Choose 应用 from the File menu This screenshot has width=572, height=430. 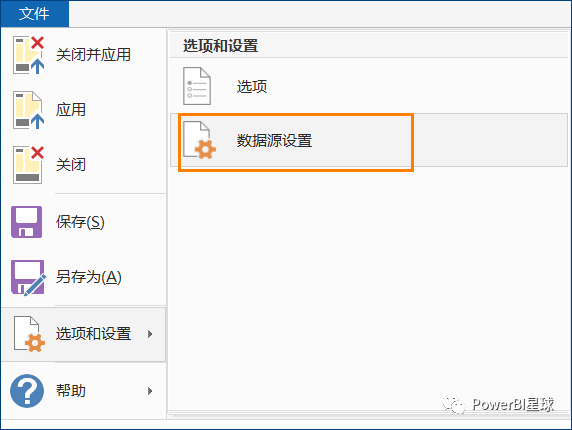click(x=84, y=110)
